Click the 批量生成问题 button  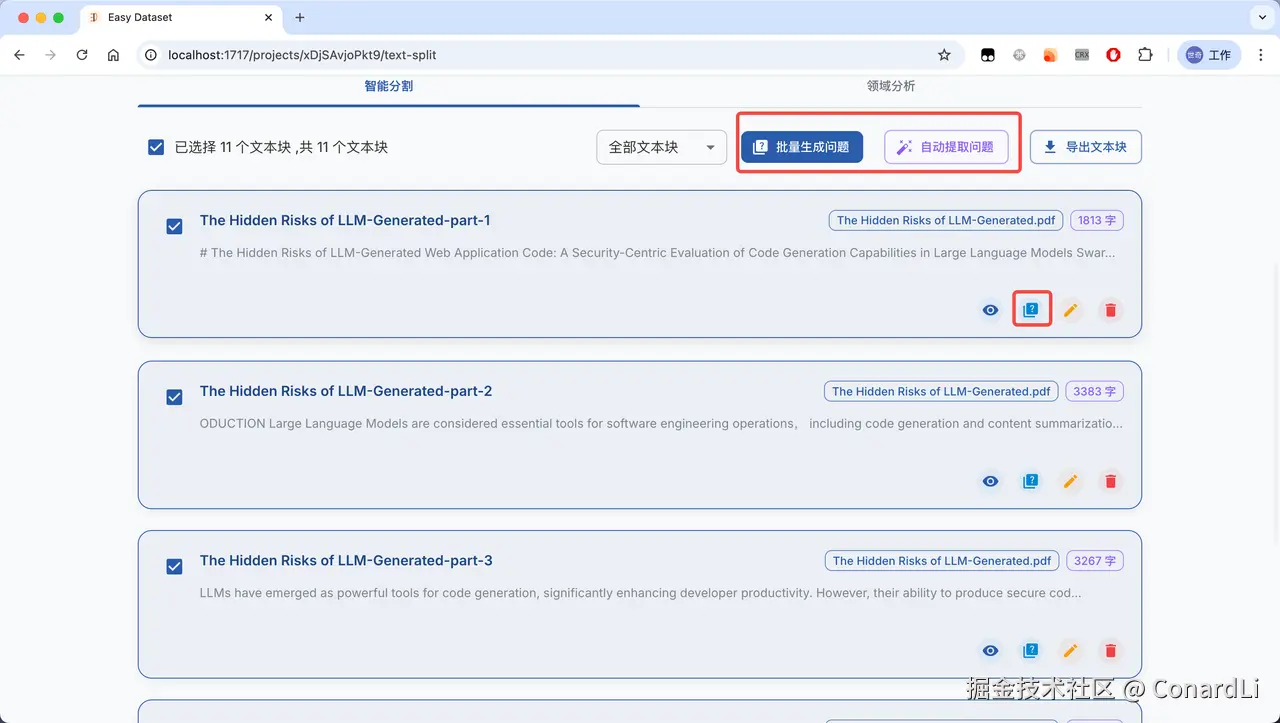tap(802, 147)
